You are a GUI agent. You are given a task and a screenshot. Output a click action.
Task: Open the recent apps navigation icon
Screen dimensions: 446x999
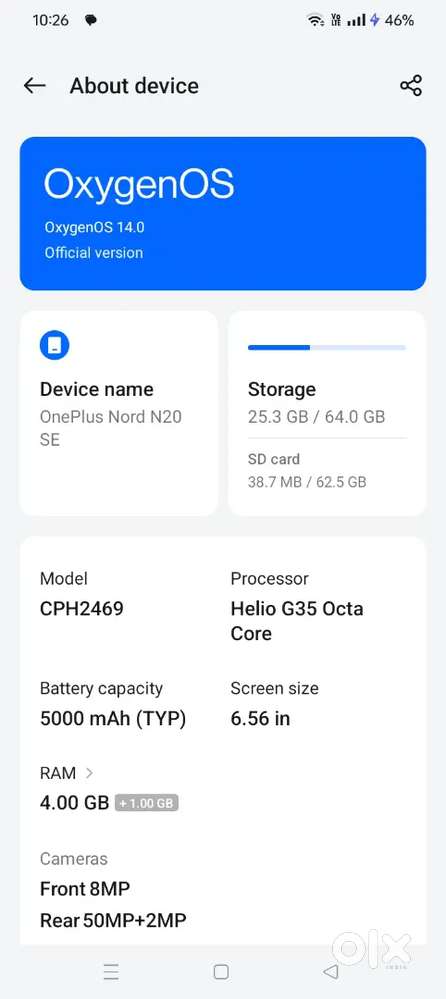[111, 972]
